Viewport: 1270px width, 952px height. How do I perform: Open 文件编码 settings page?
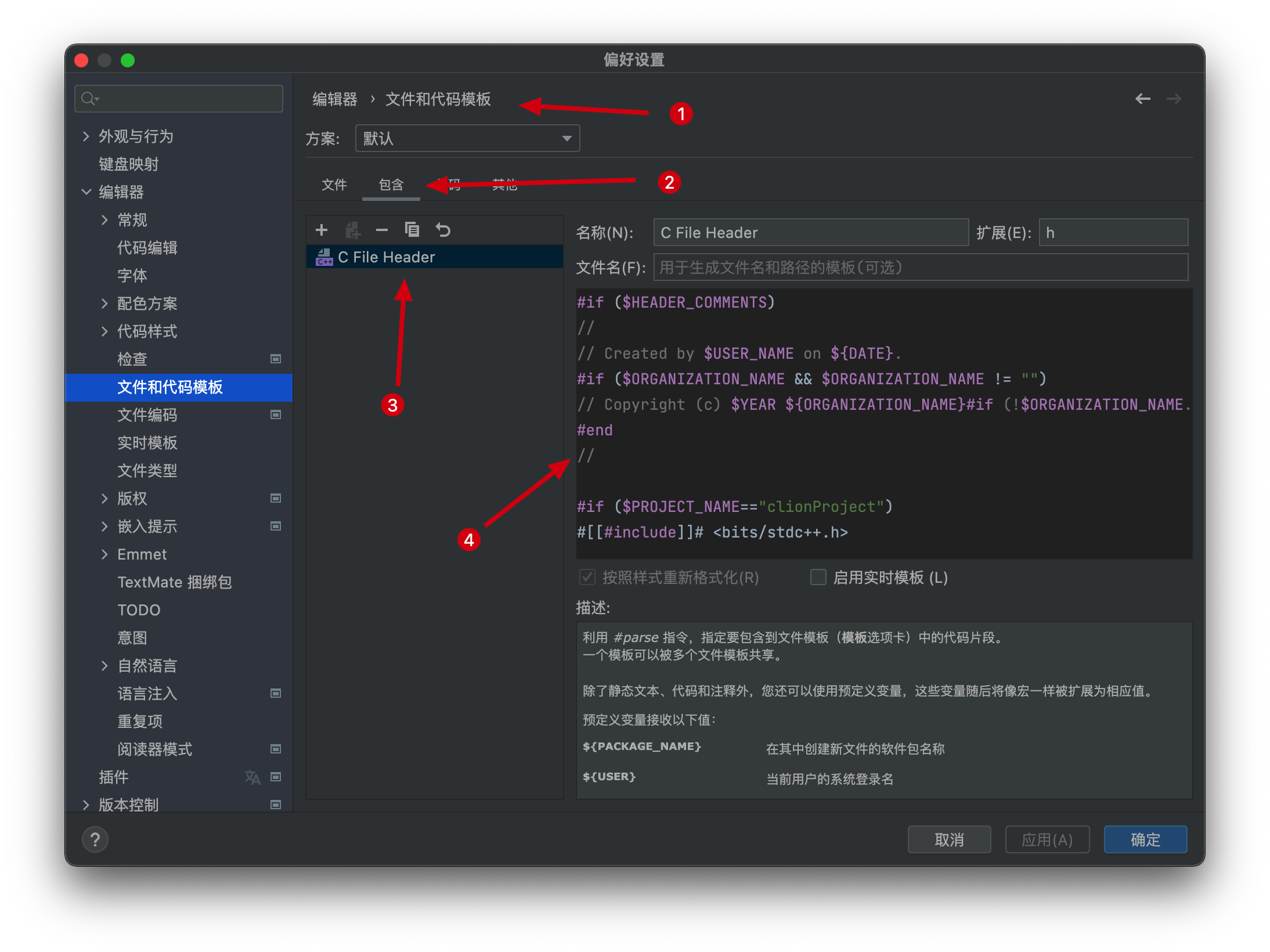[x=179, y=415]
